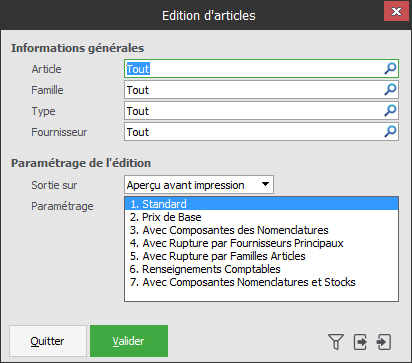
Task: Open the Famille lookup magnifier
Action: (390, 90)
